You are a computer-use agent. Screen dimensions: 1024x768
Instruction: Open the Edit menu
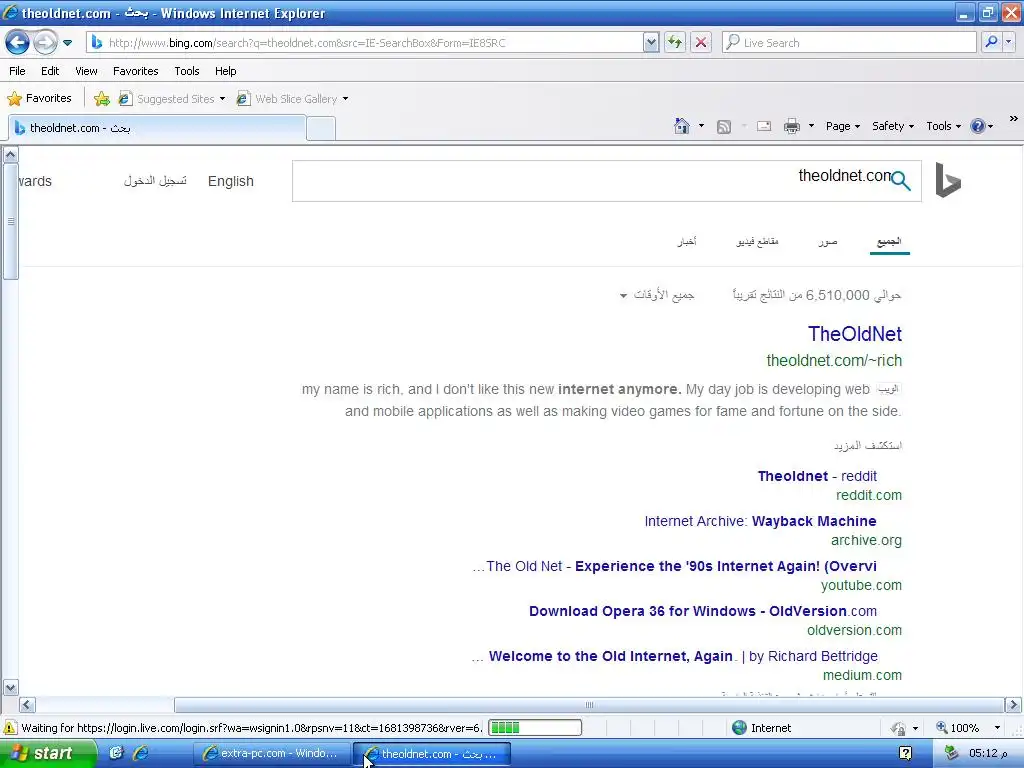point(50,71)
